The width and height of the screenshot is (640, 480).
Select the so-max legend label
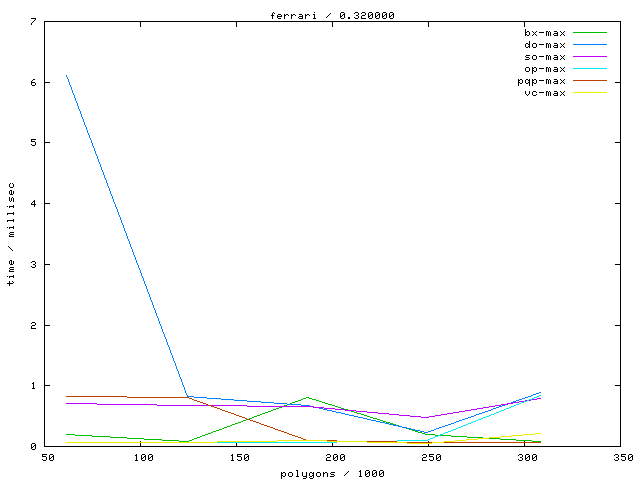coord(545,56)
